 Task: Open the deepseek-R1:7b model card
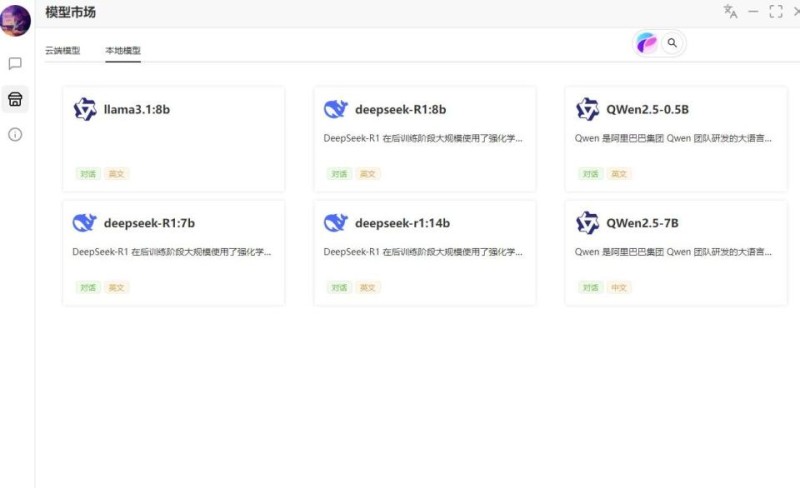click(x=173, y=253)
